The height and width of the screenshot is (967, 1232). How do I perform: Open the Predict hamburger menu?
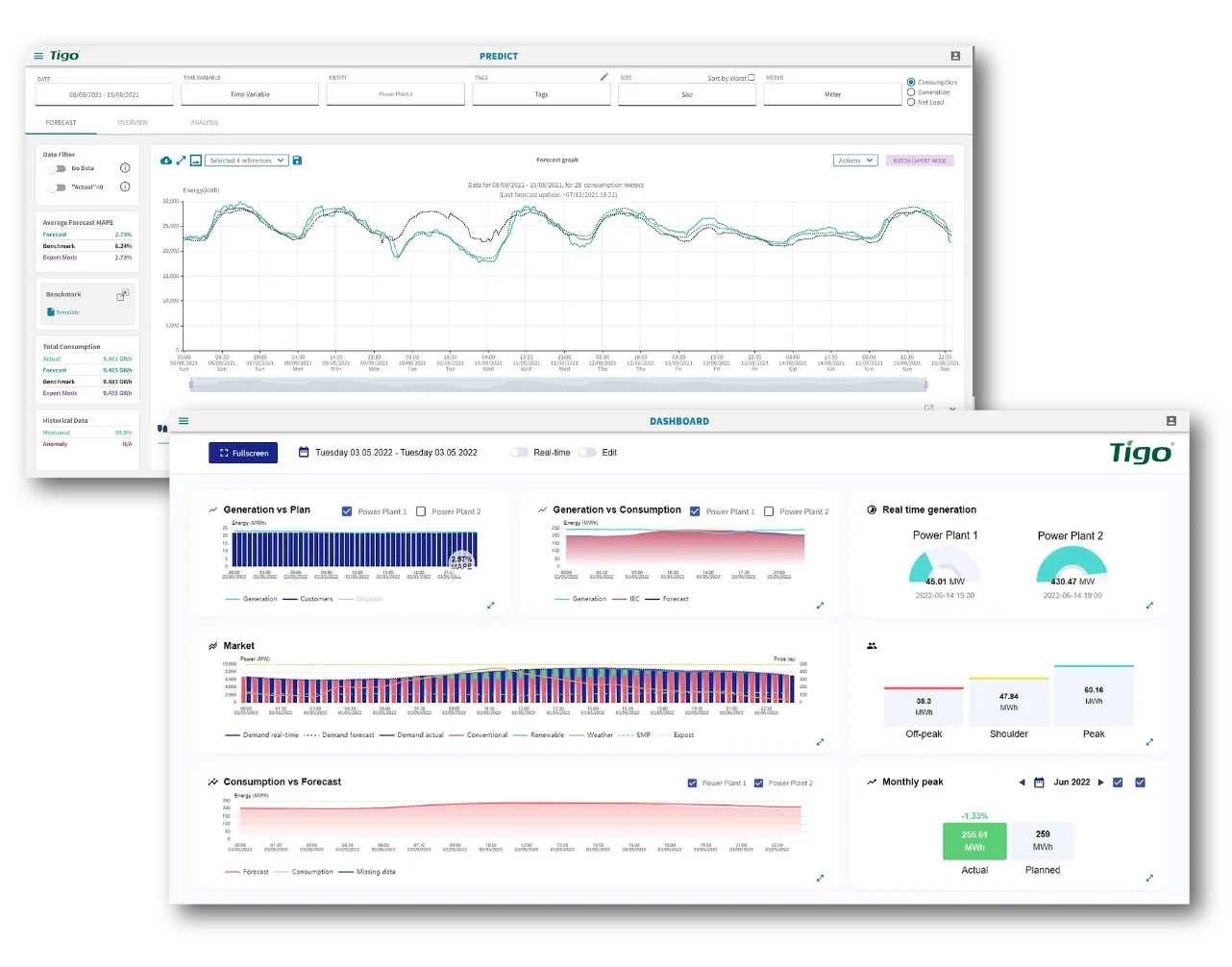pos(38,57)
